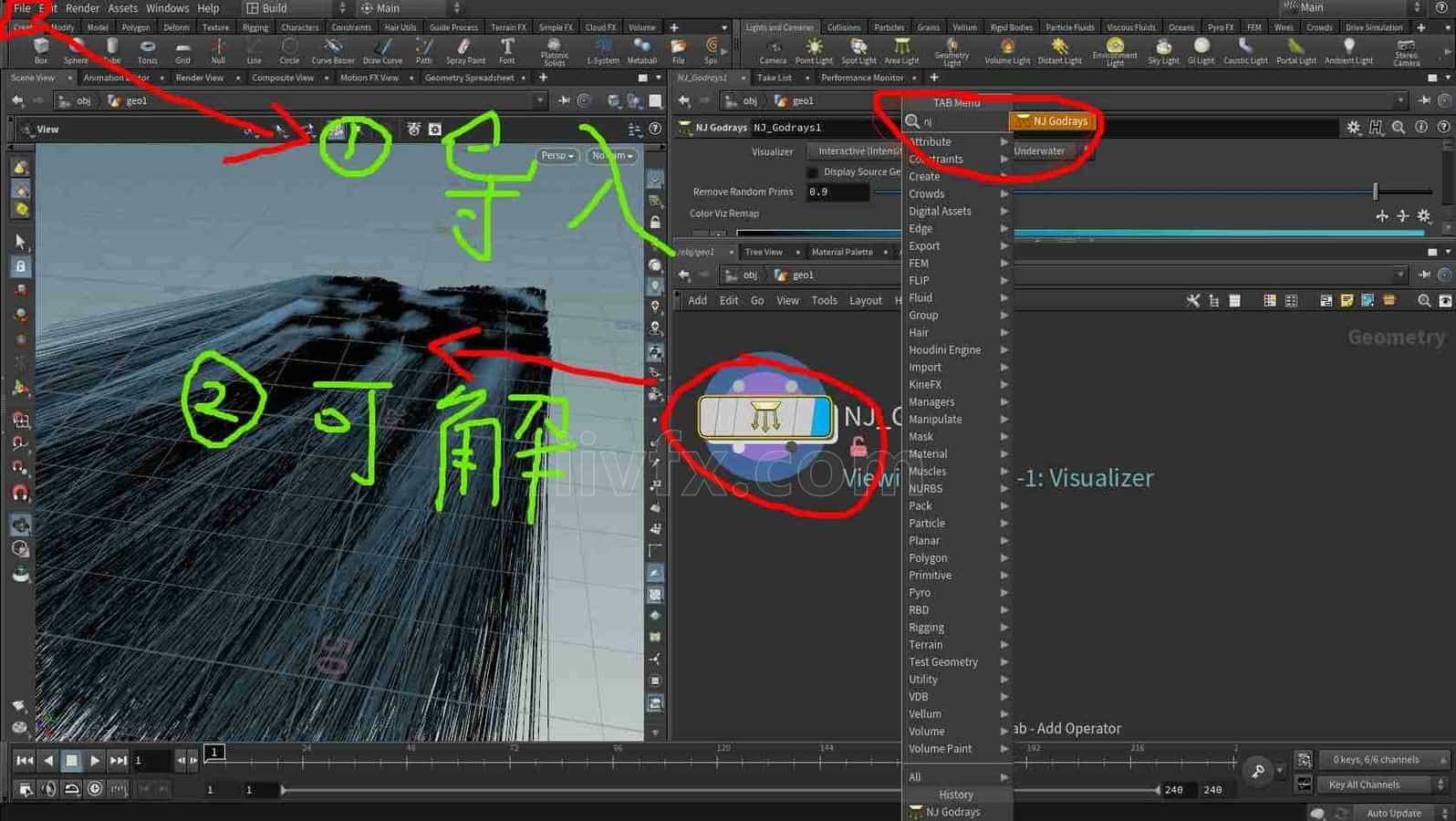The width and height of the screenshot is (1456, 821).
Task: Open the Add menu in network editor
Action: coord(697,300)
